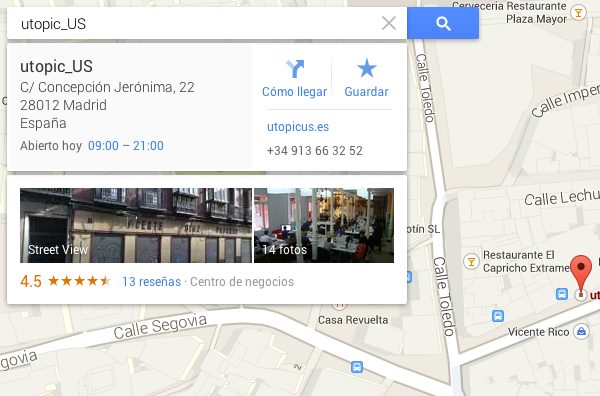Click phone number +34 913 66 32 52
This screenshot has width=600, height=396.
(x=315, y=150)
